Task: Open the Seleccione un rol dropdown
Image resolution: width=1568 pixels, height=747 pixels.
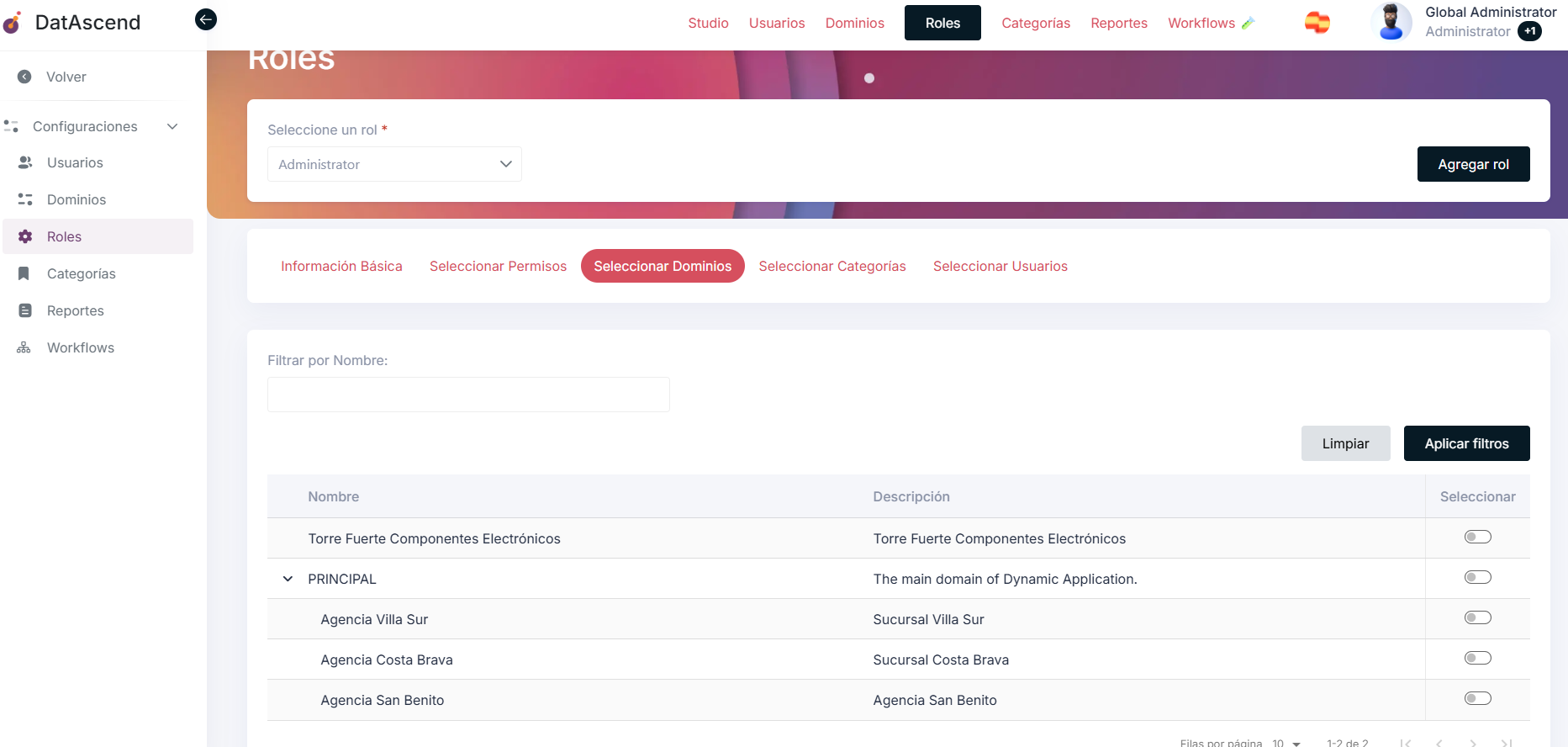Action: 394,164
